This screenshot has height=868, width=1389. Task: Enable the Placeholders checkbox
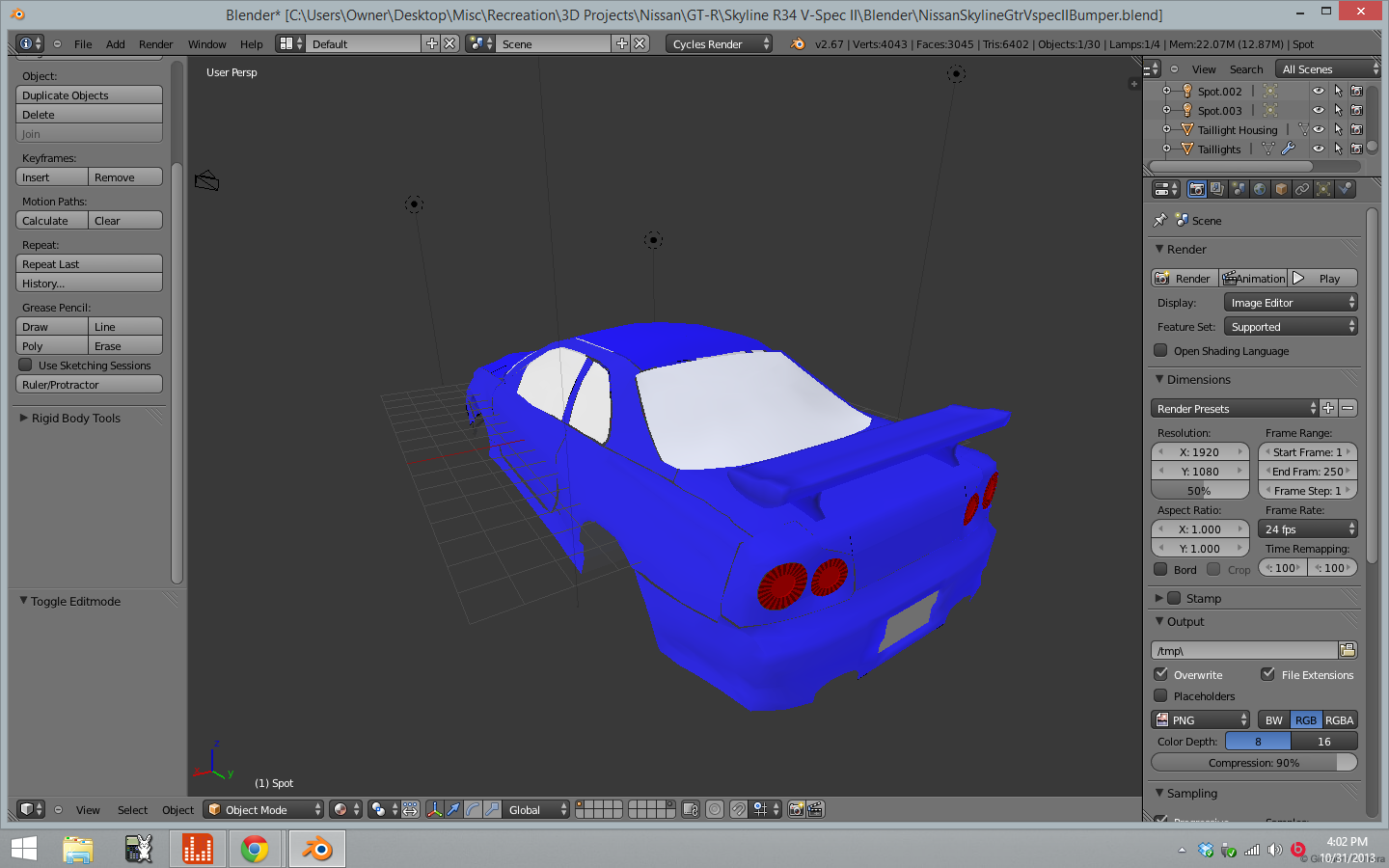click(x=1161, y=695)
